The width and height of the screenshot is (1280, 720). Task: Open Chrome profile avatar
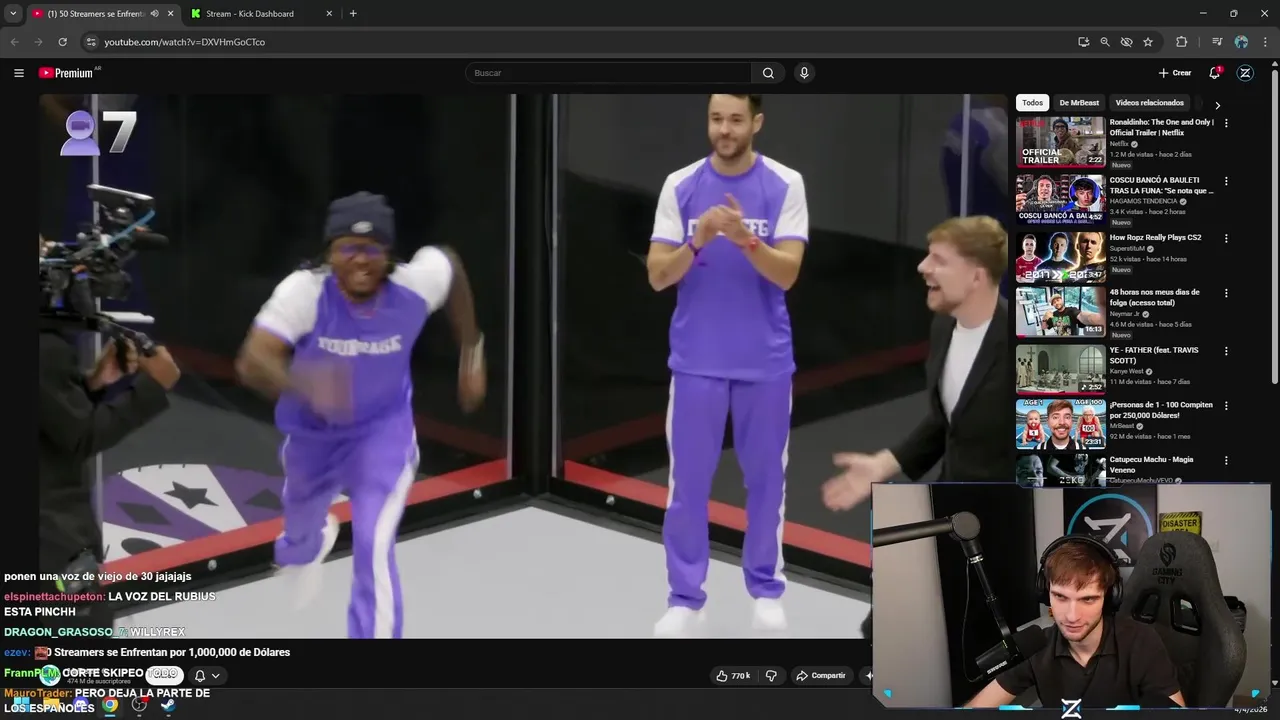click(x=1241, y=42)
